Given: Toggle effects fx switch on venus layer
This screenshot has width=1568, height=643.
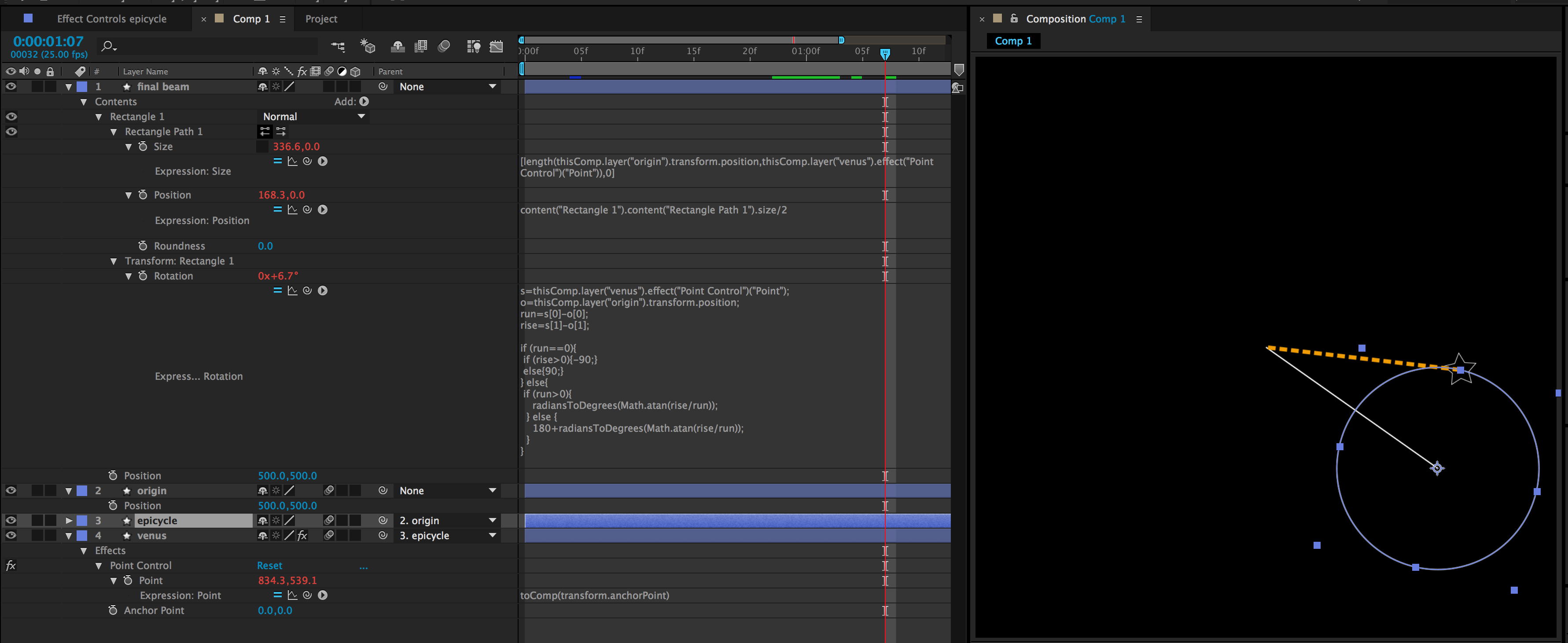Looking at the screenshot, I should tap(302, 536).
